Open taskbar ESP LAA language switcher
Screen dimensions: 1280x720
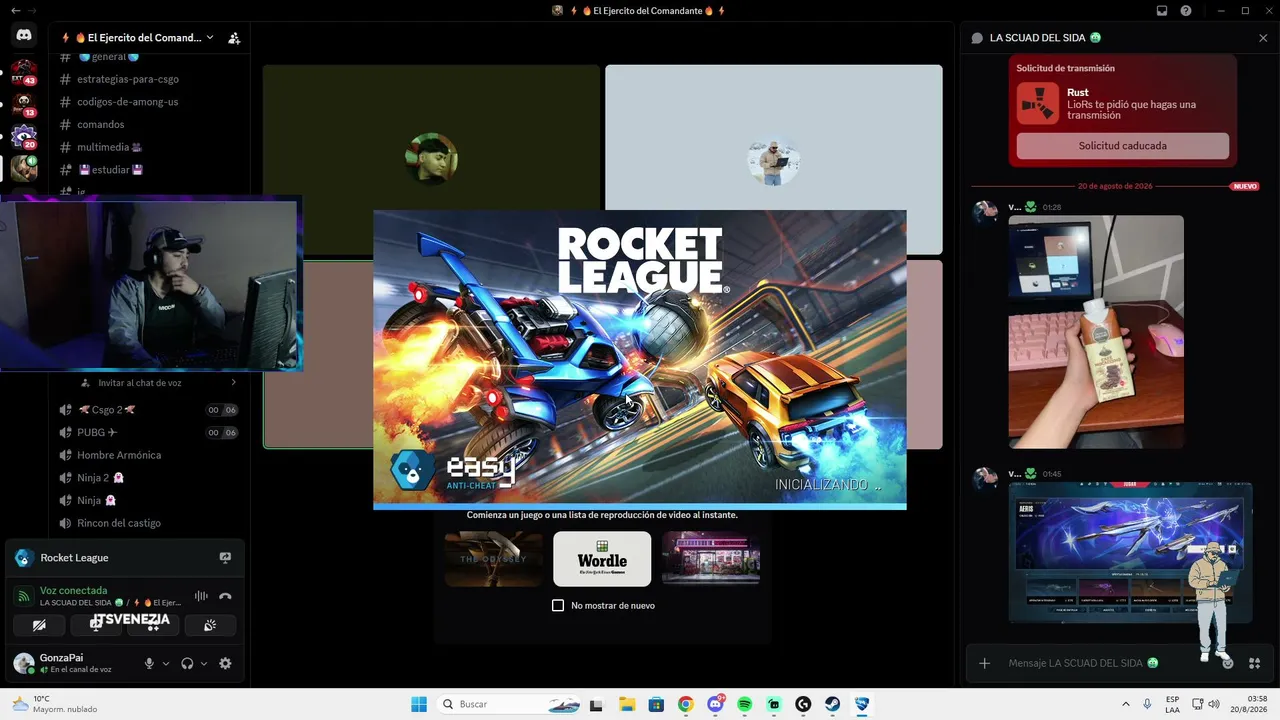click(x=1172, y=704)
